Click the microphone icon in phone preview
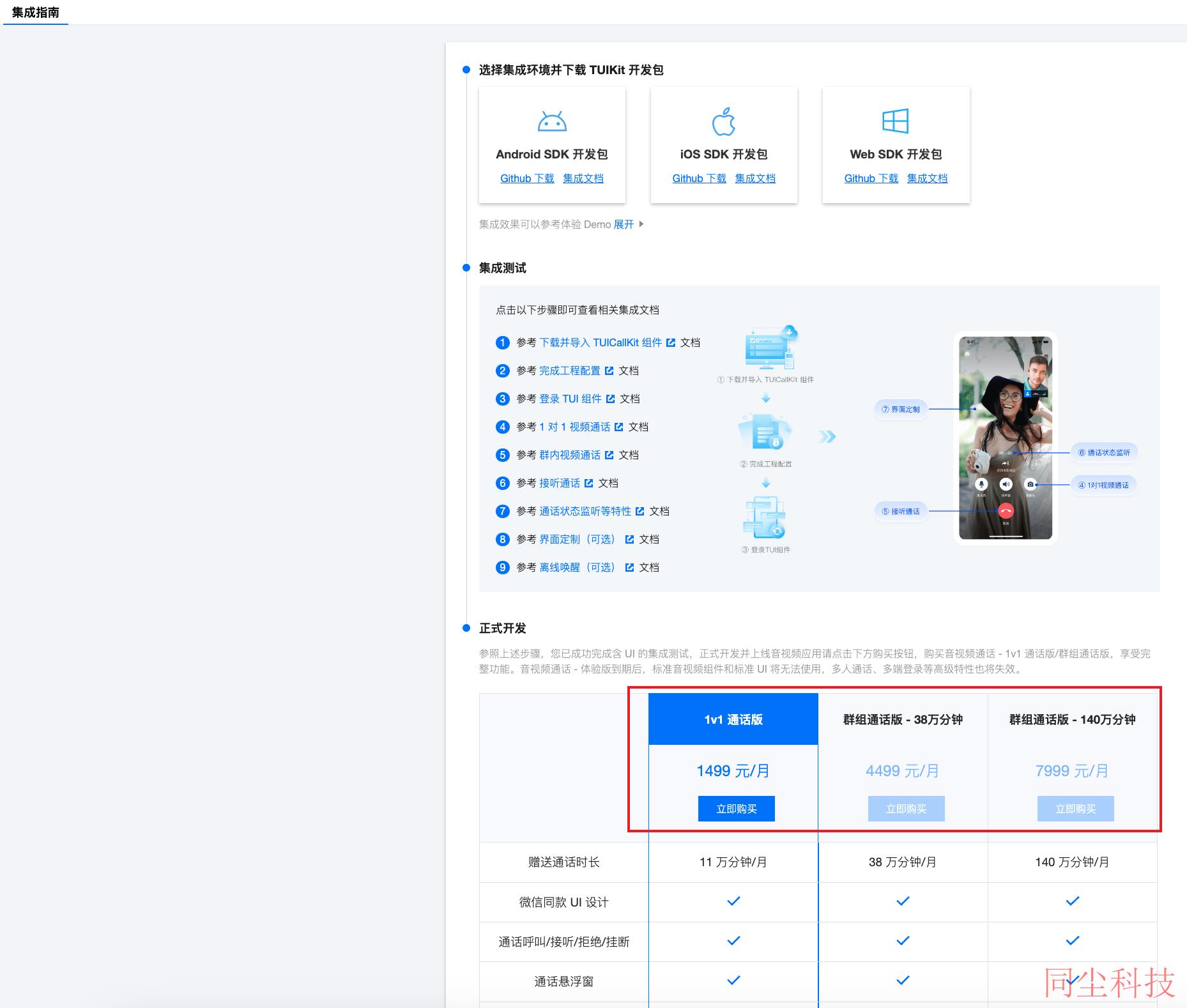The width and height of the screenshot is (1187, 1008). [x=981, y=484]
